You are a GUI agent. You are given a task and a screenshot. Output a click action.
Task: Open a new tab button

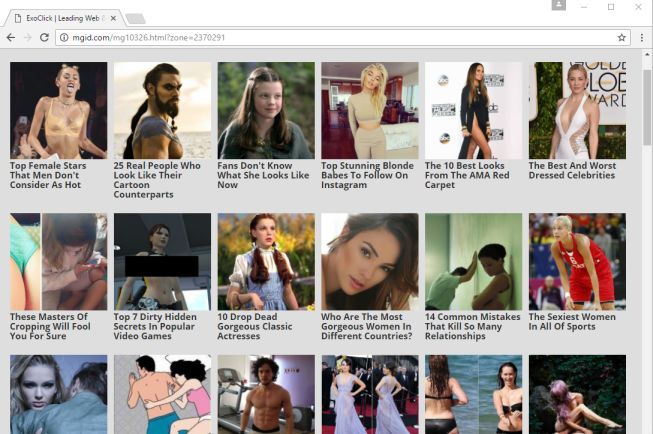135,18
